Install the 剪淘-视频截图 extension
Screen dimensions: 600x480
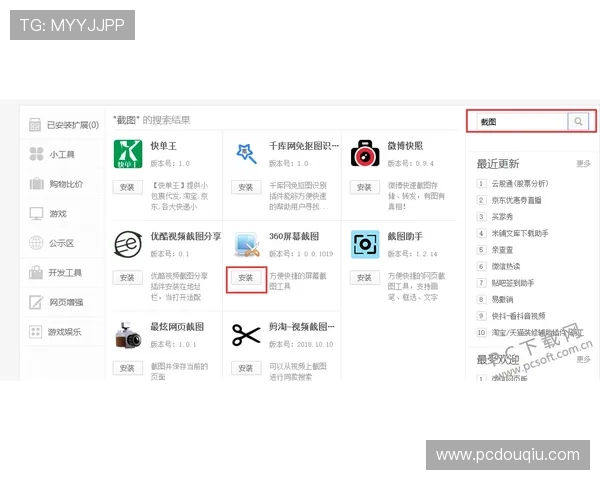(246, 368)
